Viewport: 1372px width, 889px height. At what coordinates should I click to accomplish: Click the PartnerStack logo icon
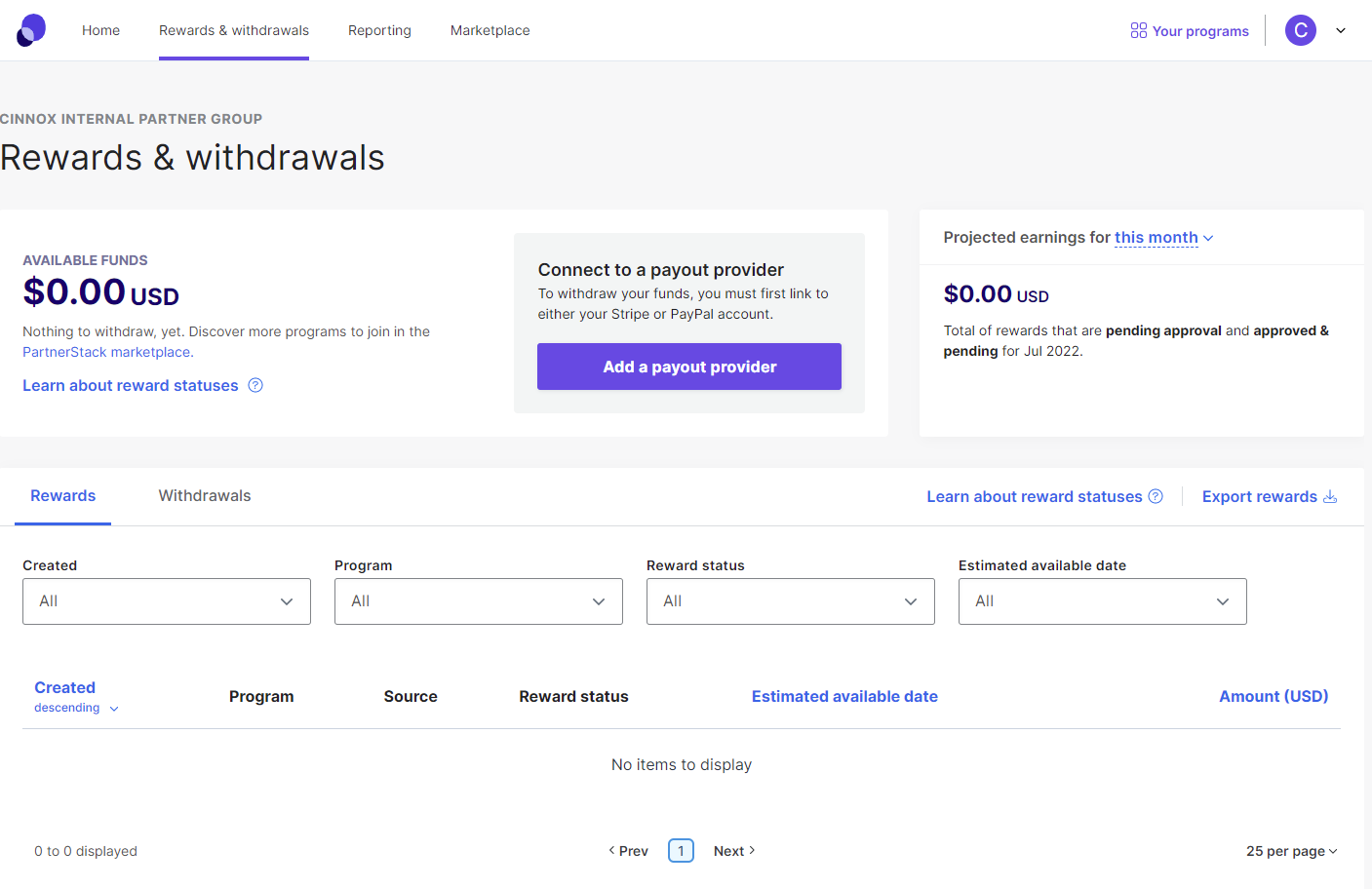[x=31, y=30]
